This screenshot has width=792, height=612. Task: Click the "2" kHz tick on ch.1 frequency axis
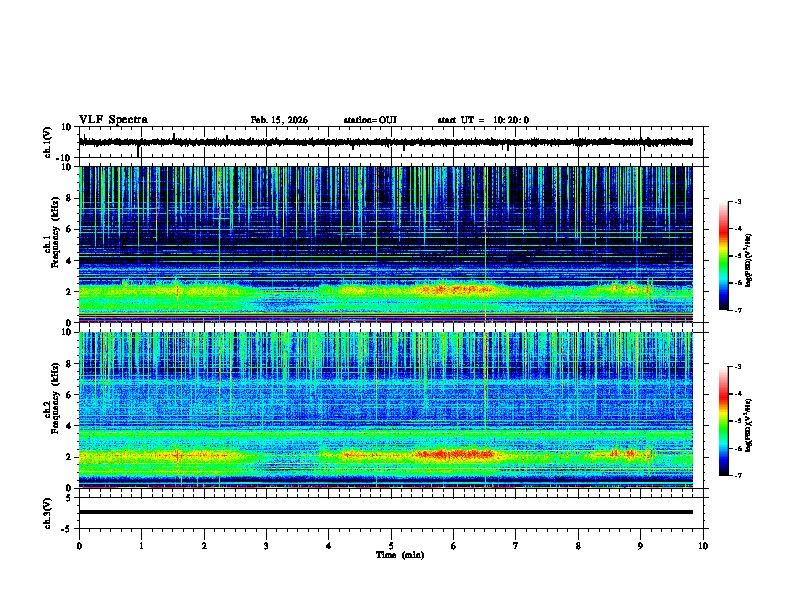[x=69, y=292]
